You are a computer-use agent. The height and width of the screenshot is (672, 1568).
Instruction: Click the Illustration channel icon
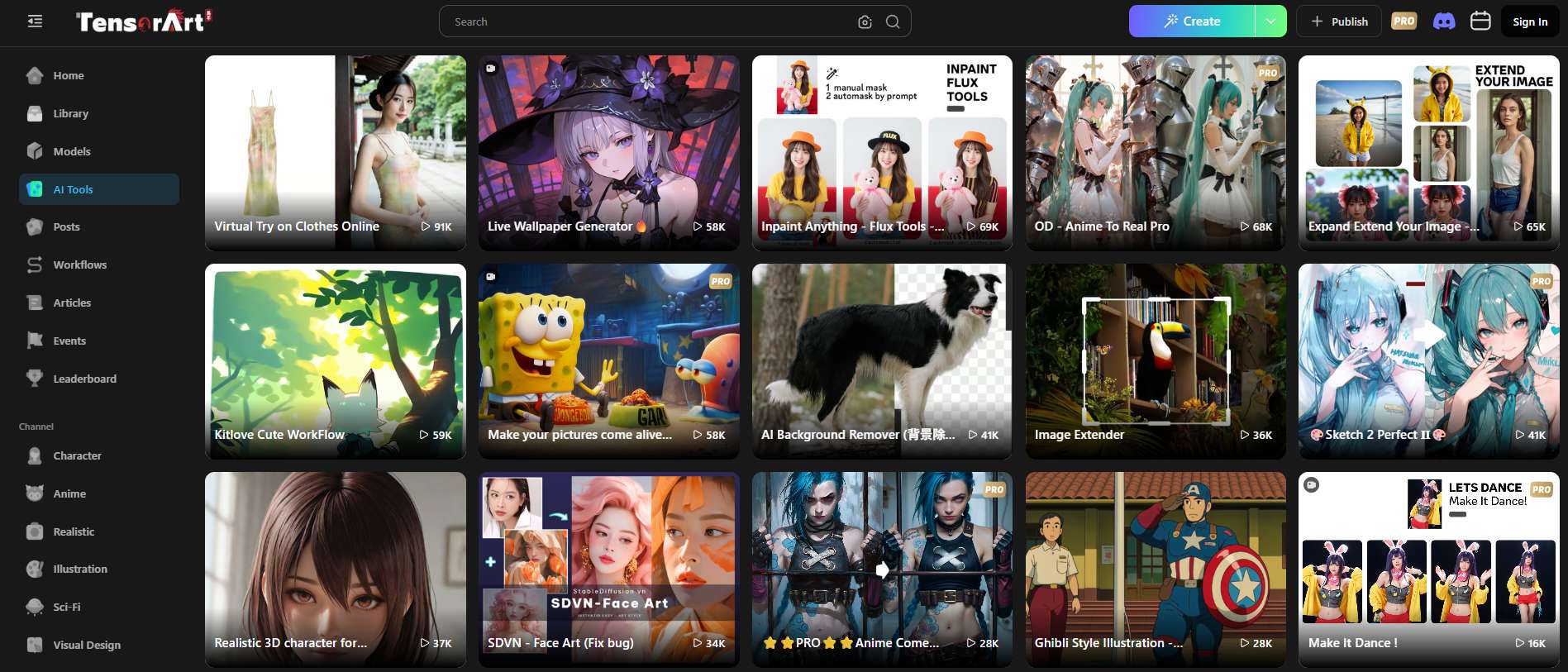point(35,569)
